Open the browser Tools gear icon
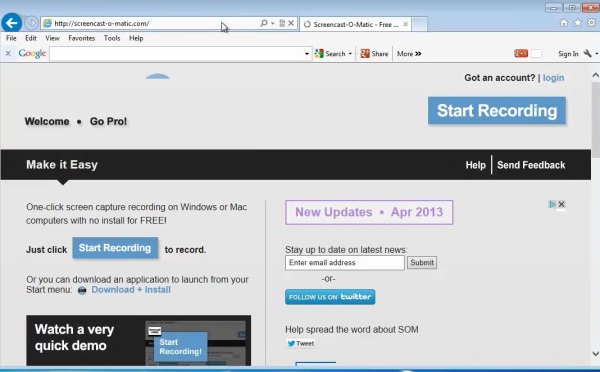This screenshot has width=600, height=372. point(591,23)
